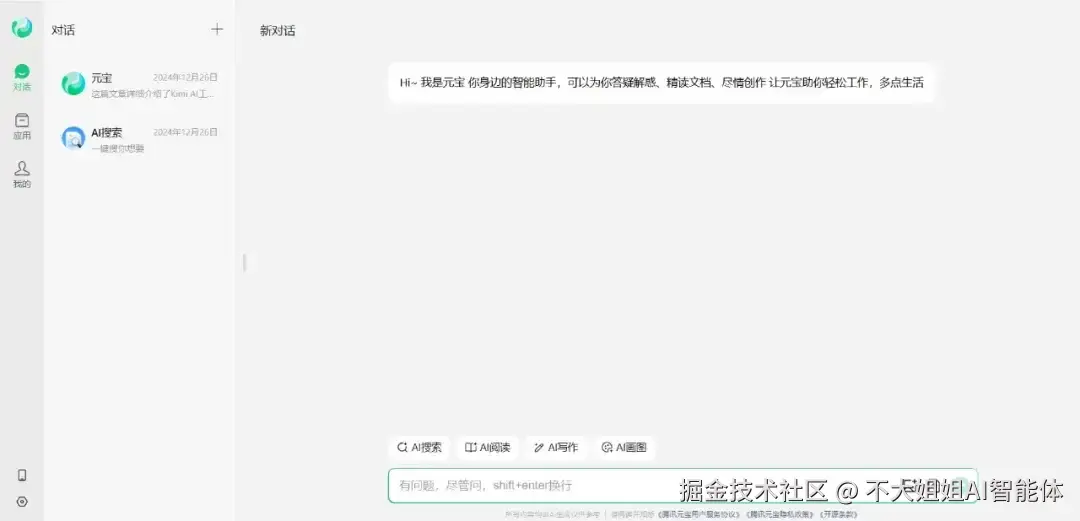The width and height of the screenshot is (1080, 521).
Task: Open the 应用 apps sidebar tab
Action: pyautogui.click(x=22, y=127)
